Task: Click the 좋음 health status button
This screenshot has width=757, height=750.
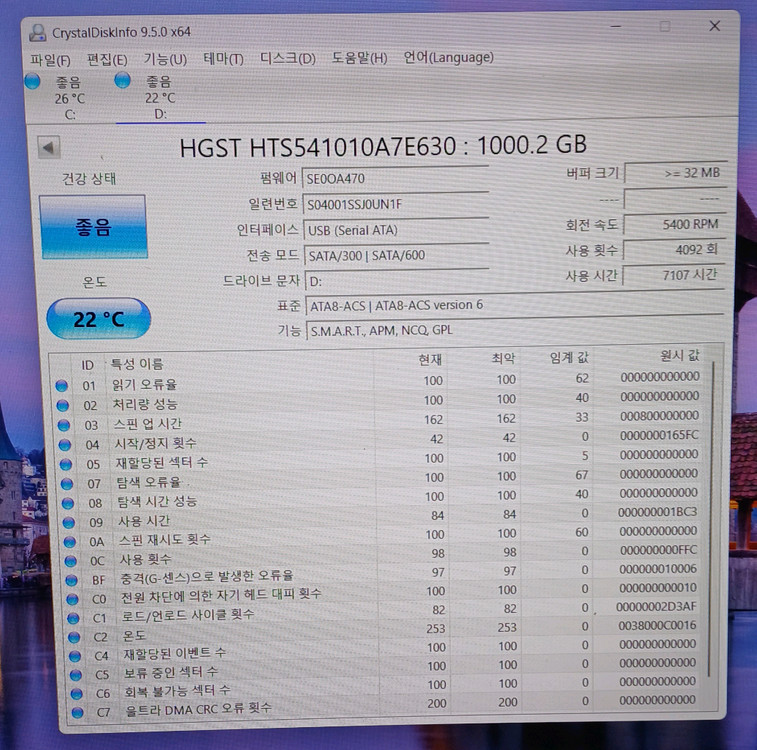Action: [x=93, y=227]
